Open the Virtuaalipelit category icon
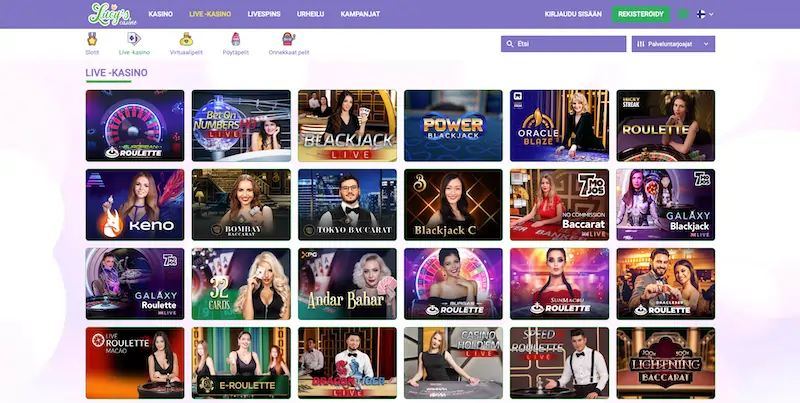 coord(186,39)
